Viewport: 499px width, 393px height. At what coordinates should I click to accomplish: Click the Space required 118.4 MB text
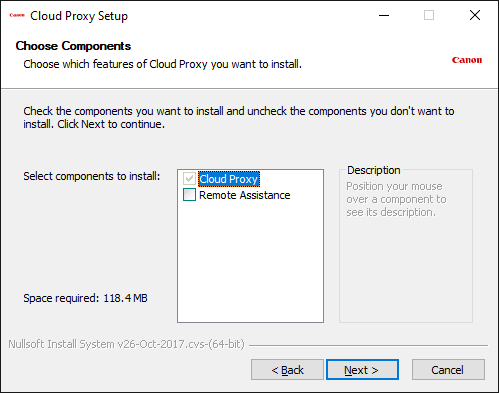coord(85,298)
